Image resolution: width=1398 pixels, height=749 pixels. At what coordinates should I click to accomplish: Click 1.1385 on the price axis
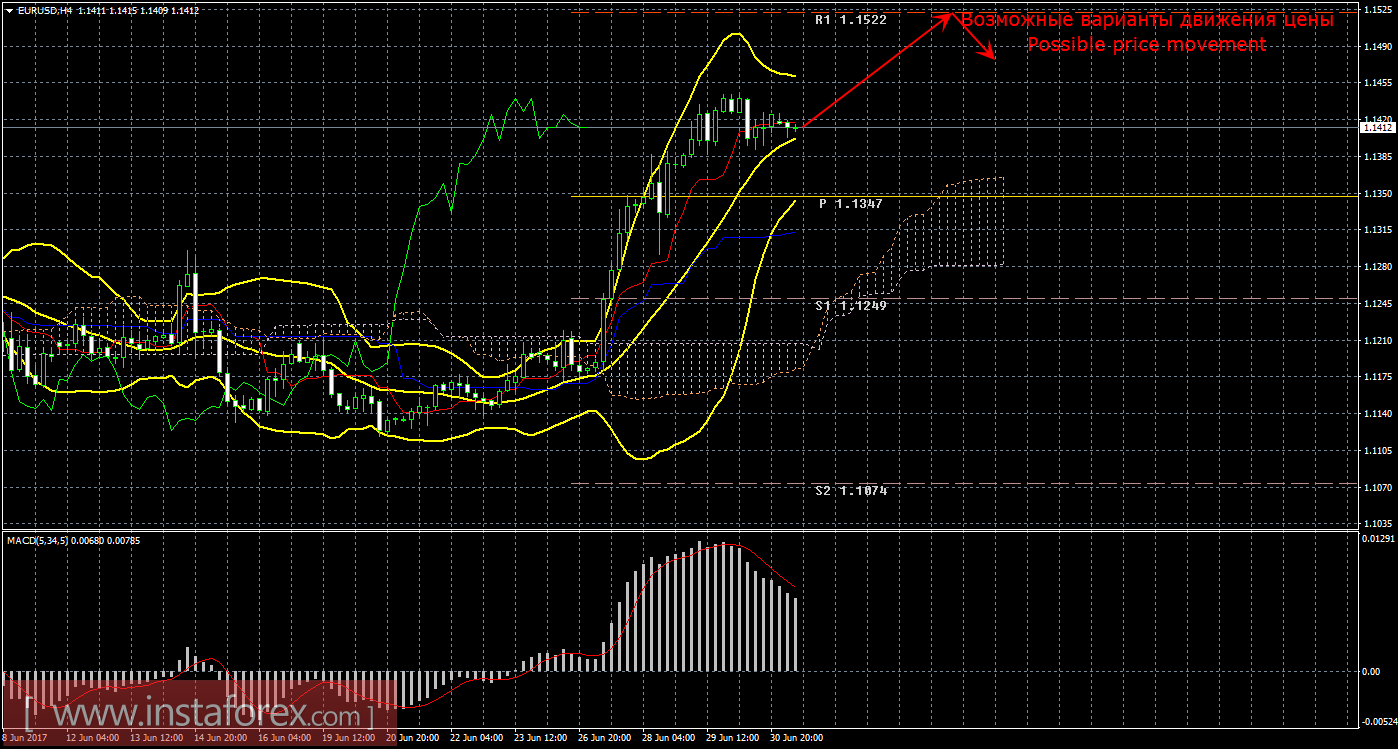pyautogui.click(x=1379, y=157)
